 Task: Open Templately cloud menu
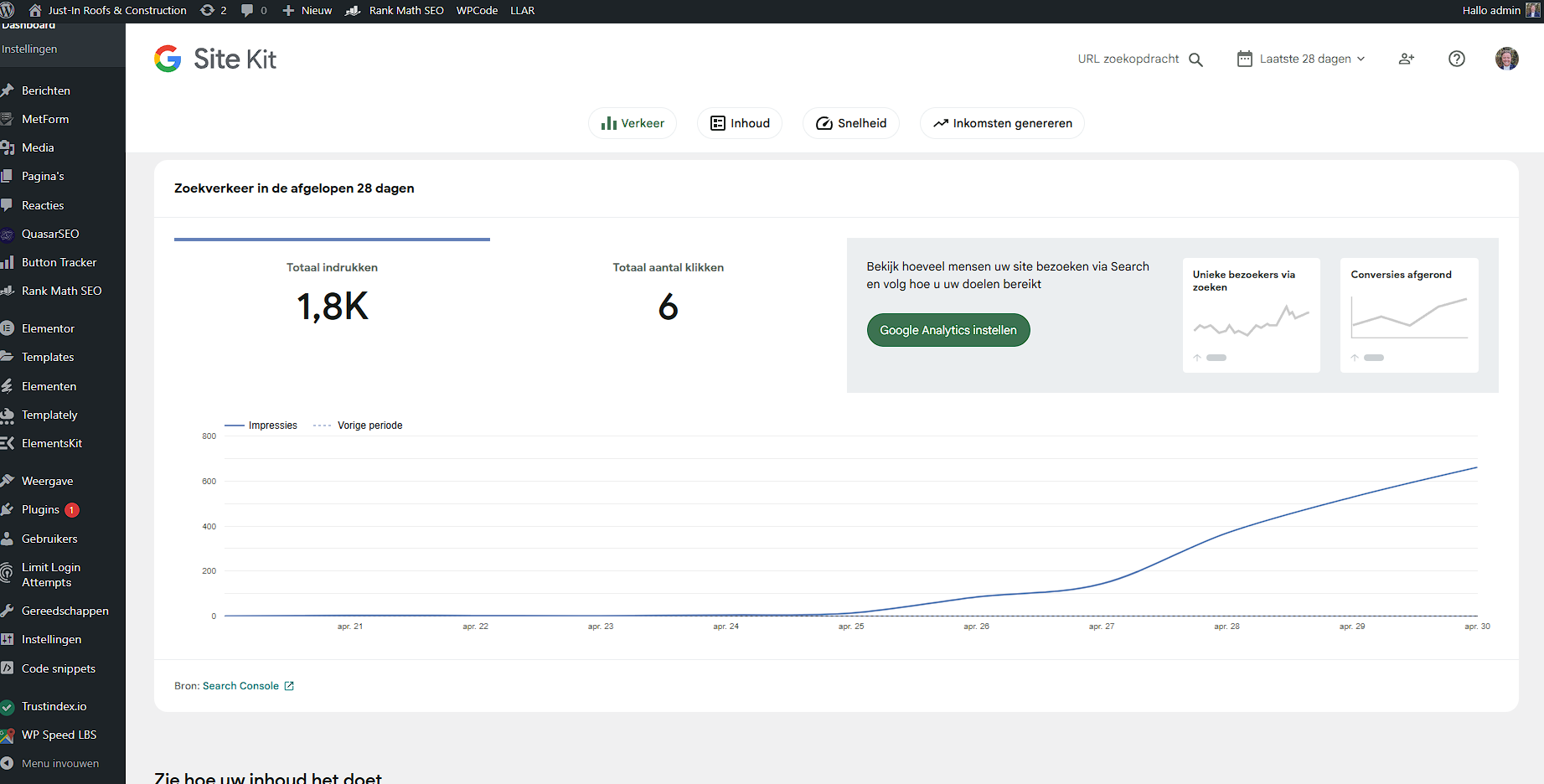tap(49, 415)
